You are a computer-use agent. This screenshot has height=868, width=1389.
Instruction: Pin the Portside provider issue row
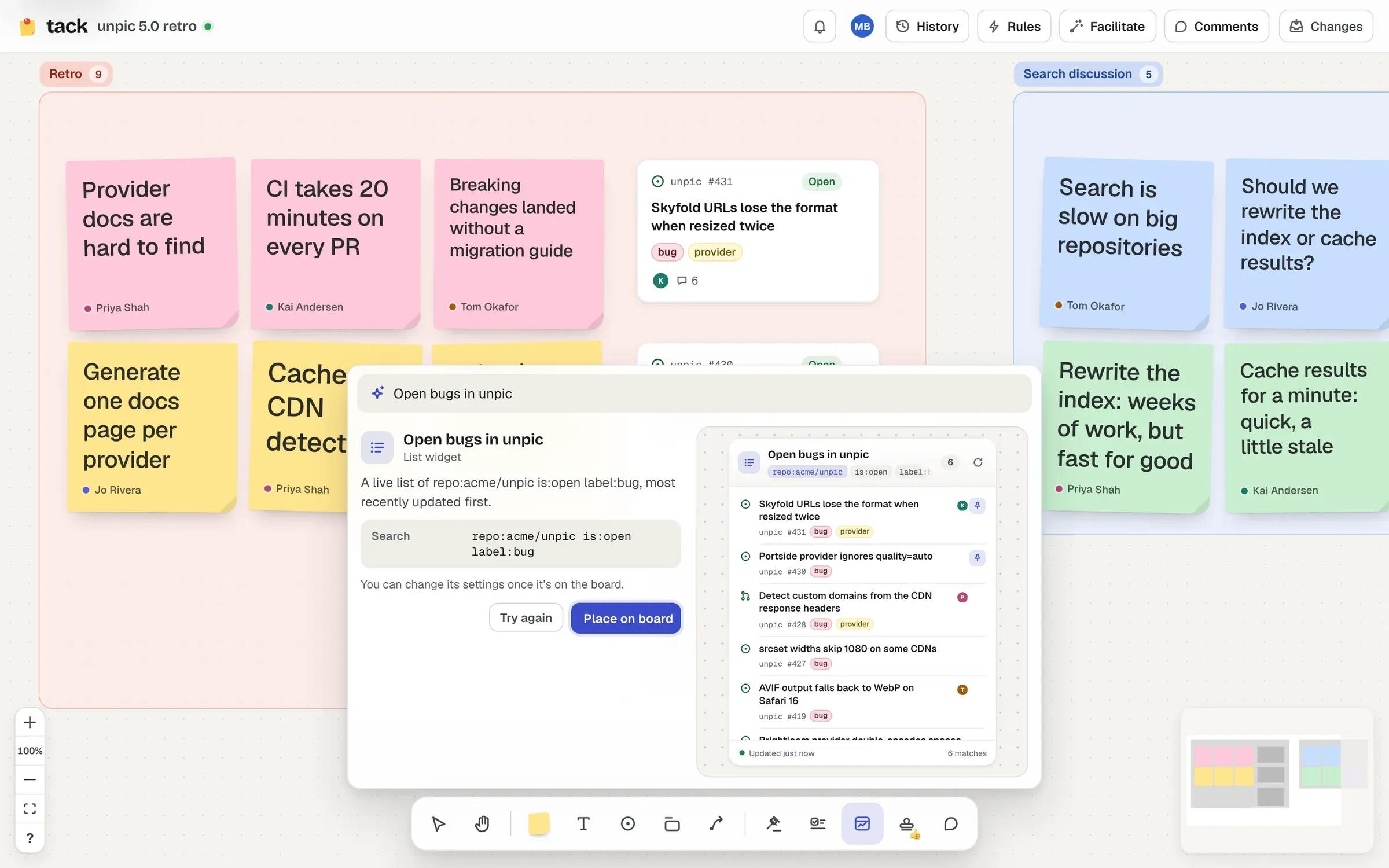[978, 557]
